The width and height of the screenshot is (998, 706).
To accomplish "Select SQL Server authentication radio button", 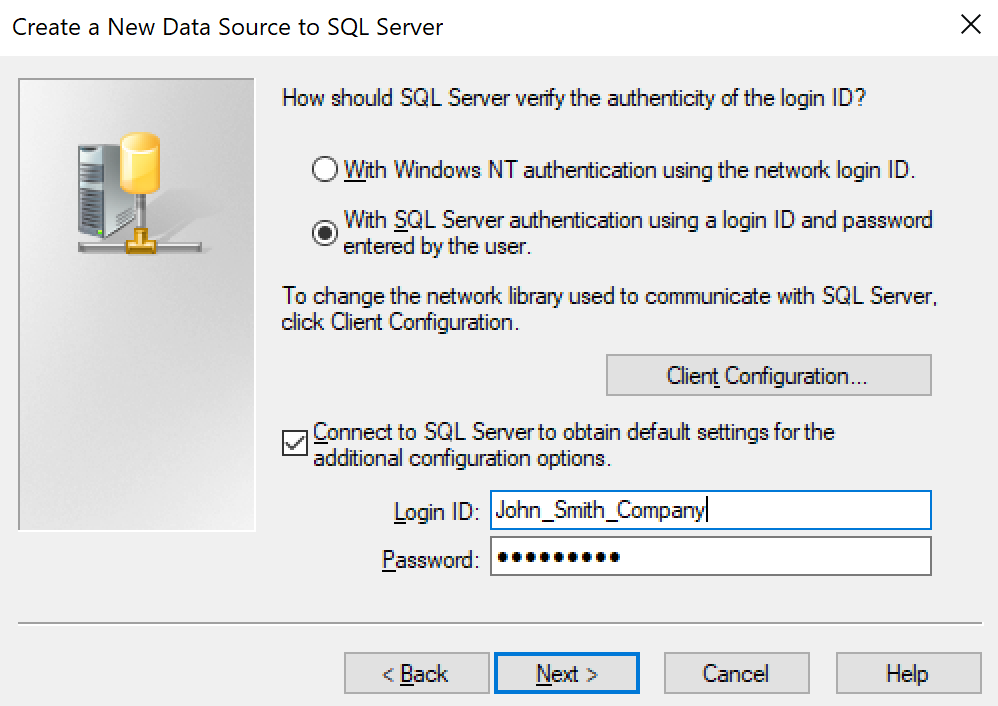I will tap(325, 233).
